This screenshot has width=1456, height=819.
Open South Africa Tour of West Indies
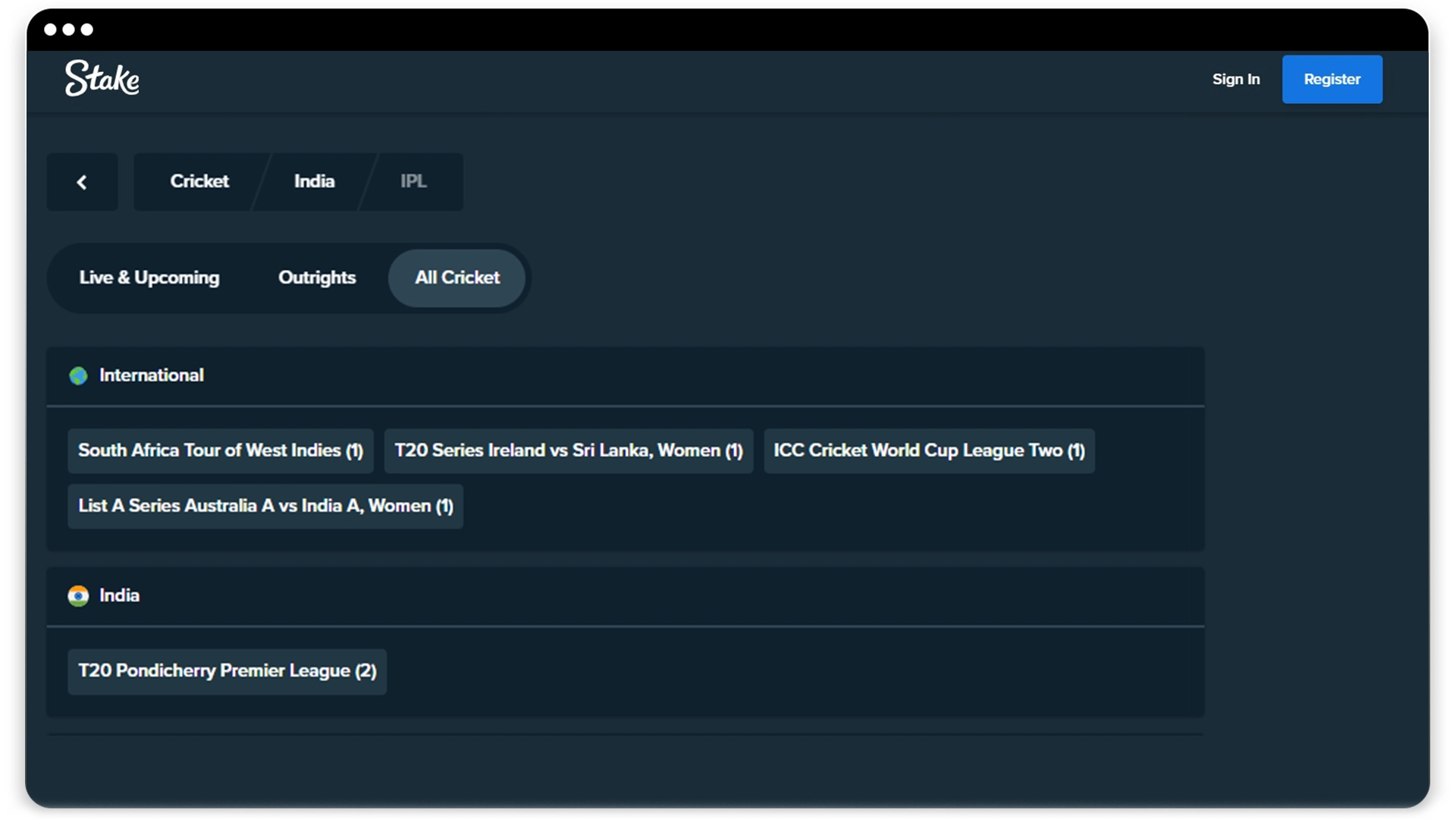coord(220,450)
